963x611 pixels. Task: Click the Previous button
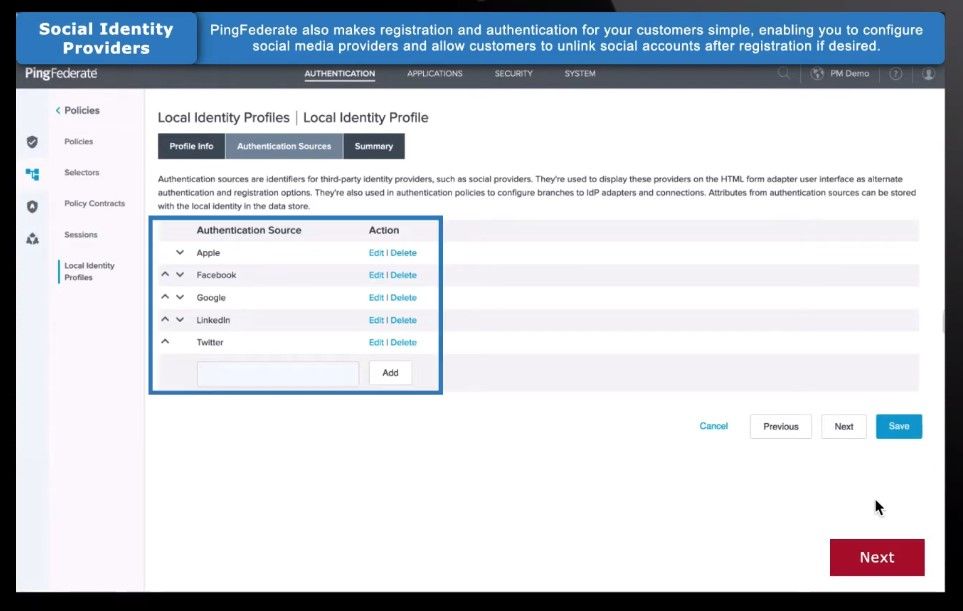[x=781, y=426]
